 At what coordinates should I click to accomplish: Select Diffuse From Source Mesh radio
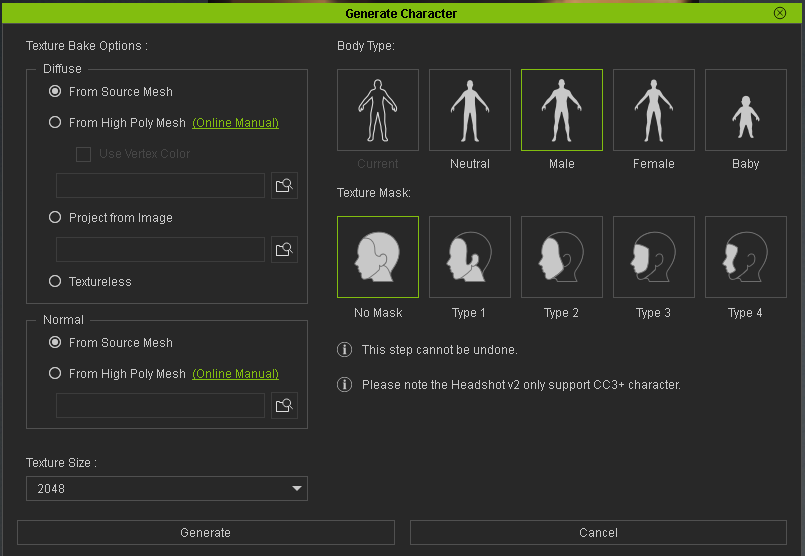[55, 91]
